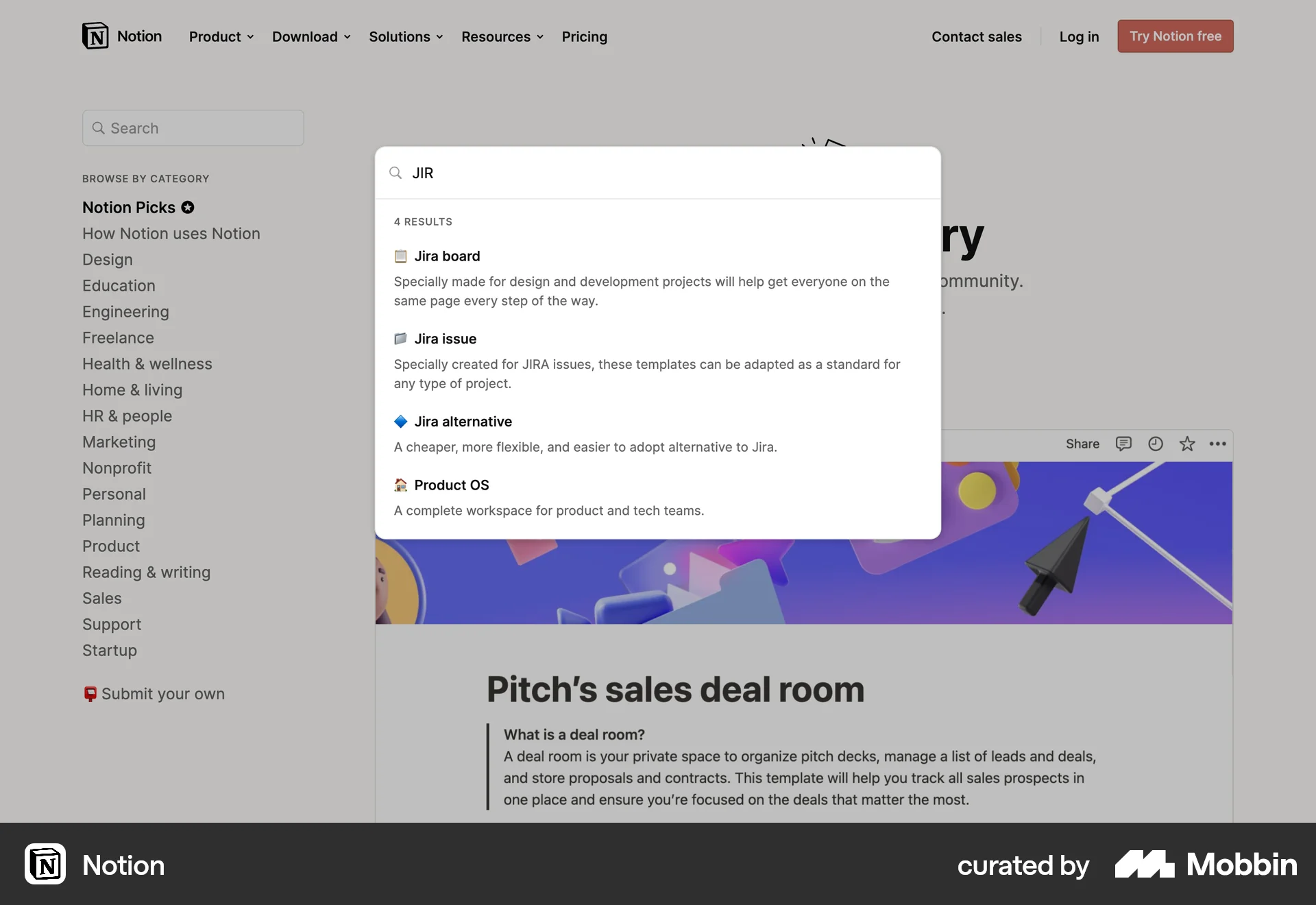View page history using the clock icon
1316x905 pixels.
[1156, 444]
